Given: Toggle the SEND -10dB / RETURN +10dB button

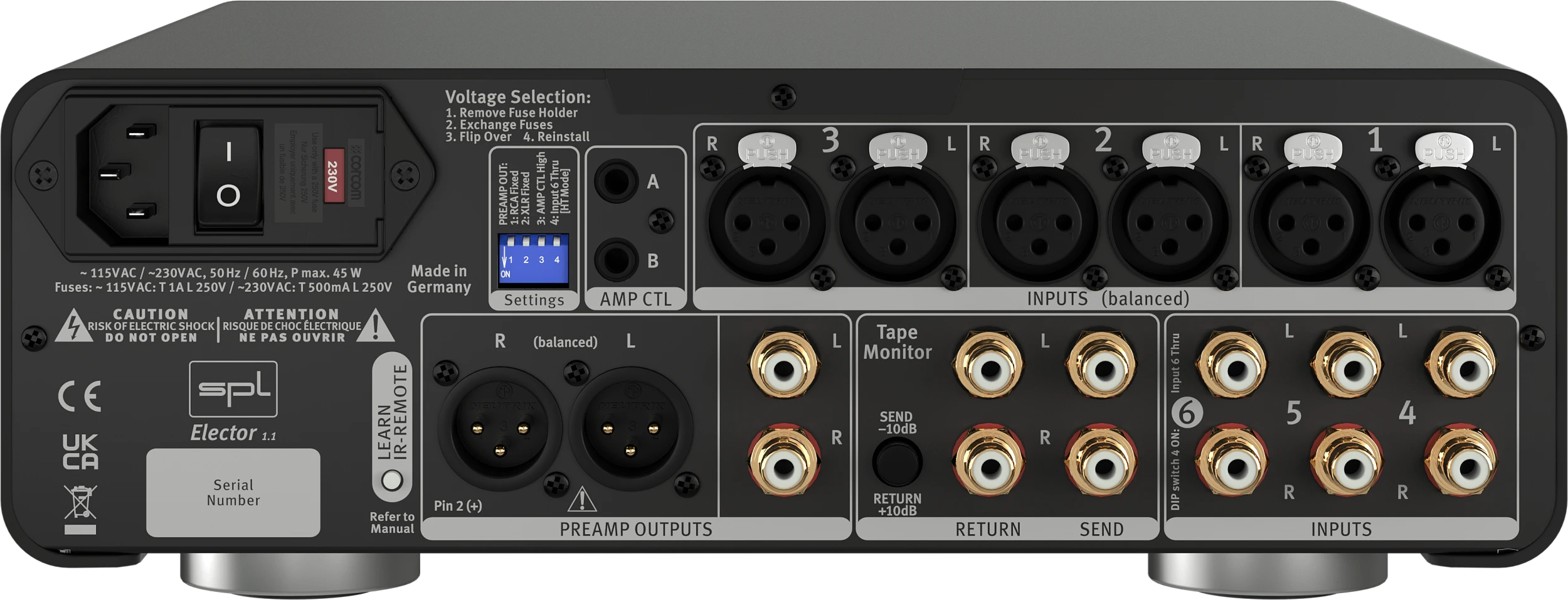Looking at the screenshot, I should [x=897, y=463].
